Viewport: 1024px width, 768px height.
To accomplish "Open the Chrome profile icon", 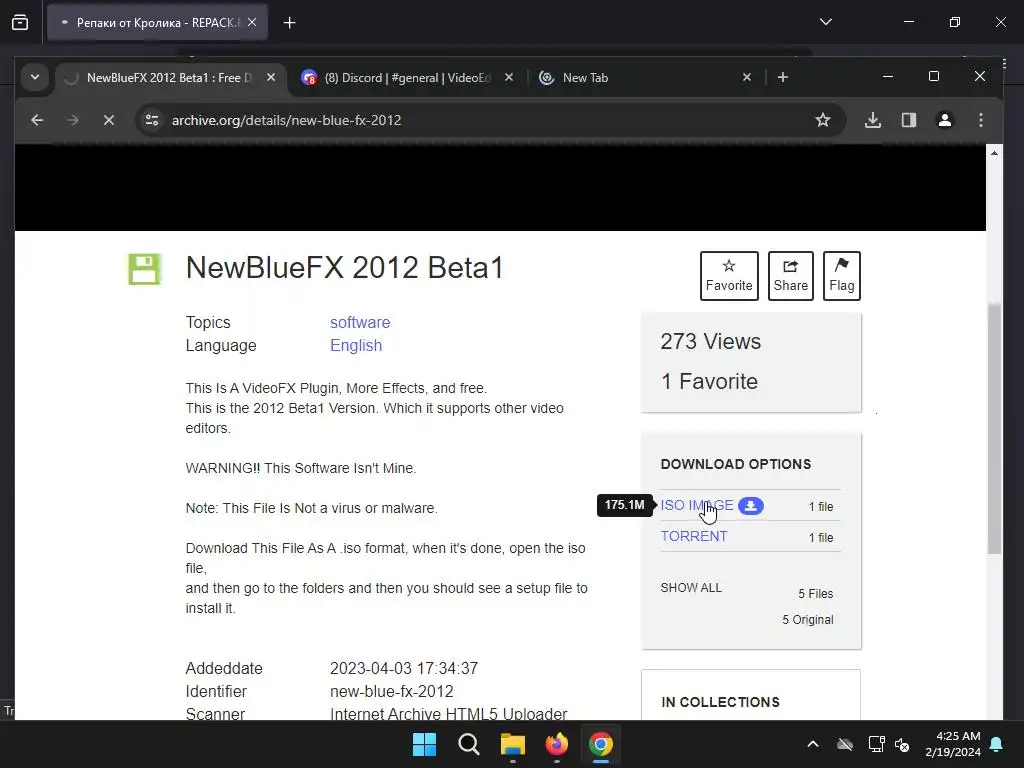I will [945, 120].
